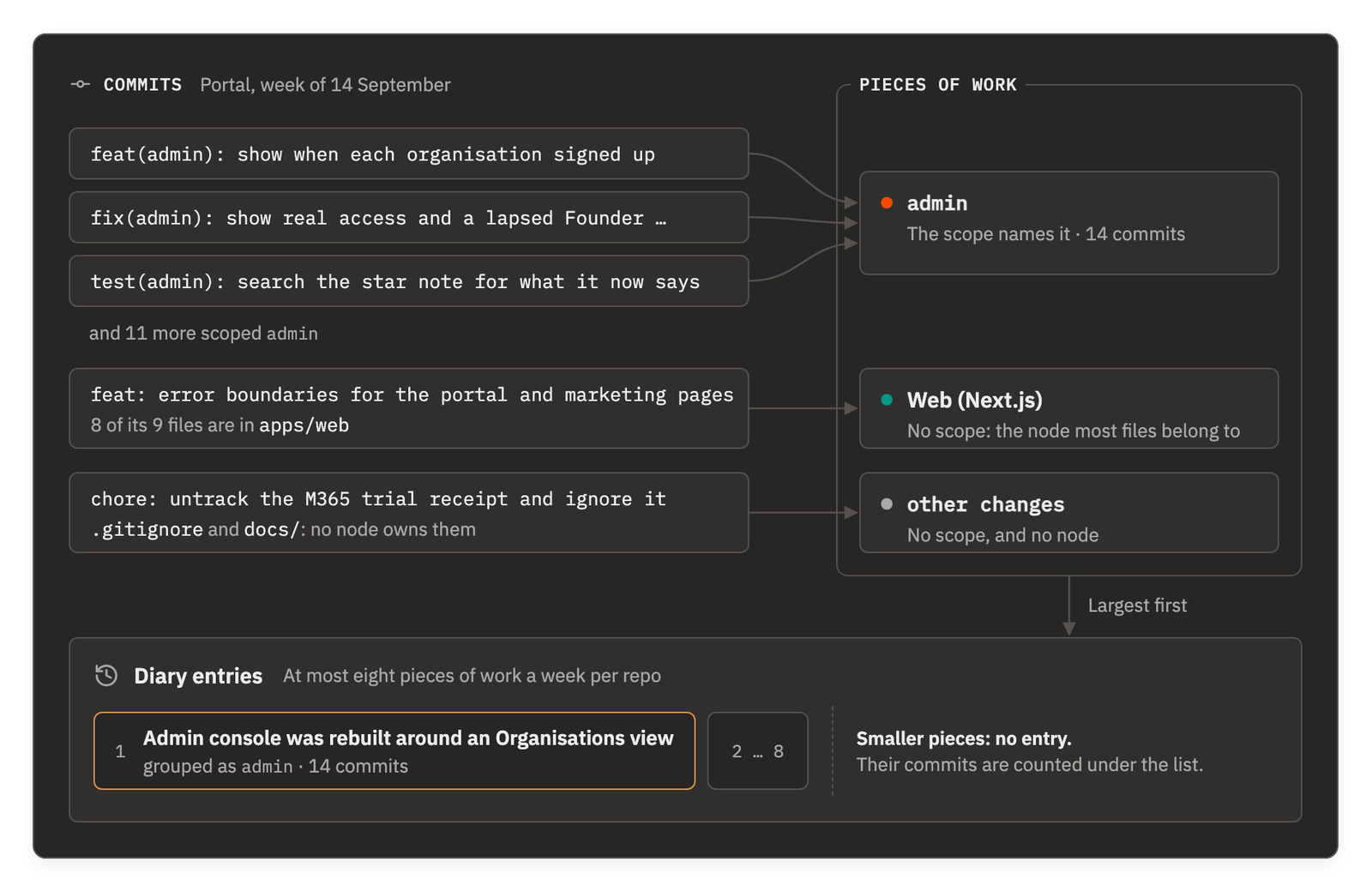
Task: Click 'Smaller pieces: no entry.' text
Action: 964,738
